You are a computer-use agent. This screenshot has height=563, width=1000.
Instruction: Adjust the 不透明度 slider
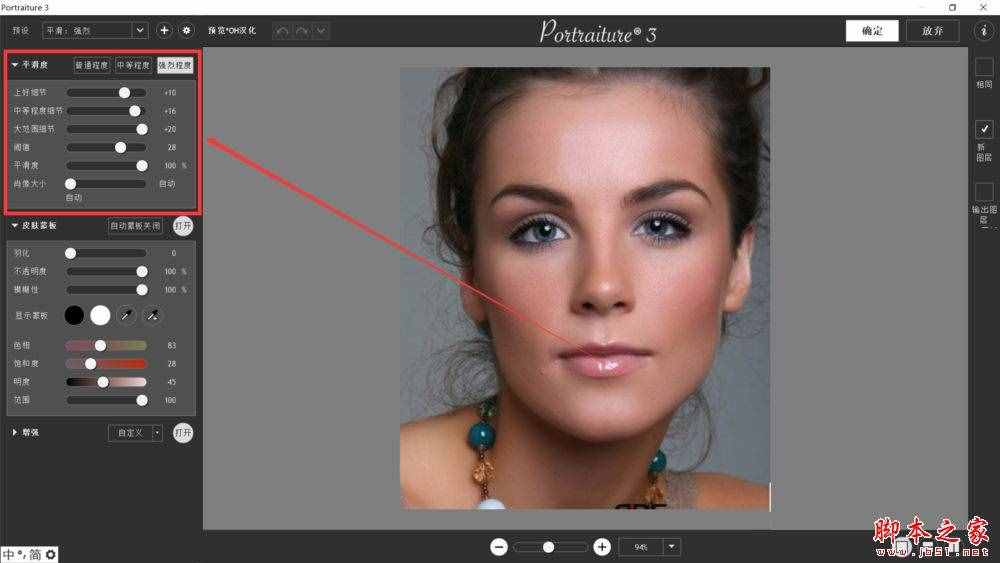pyautogui.click(x=107, y=272)
